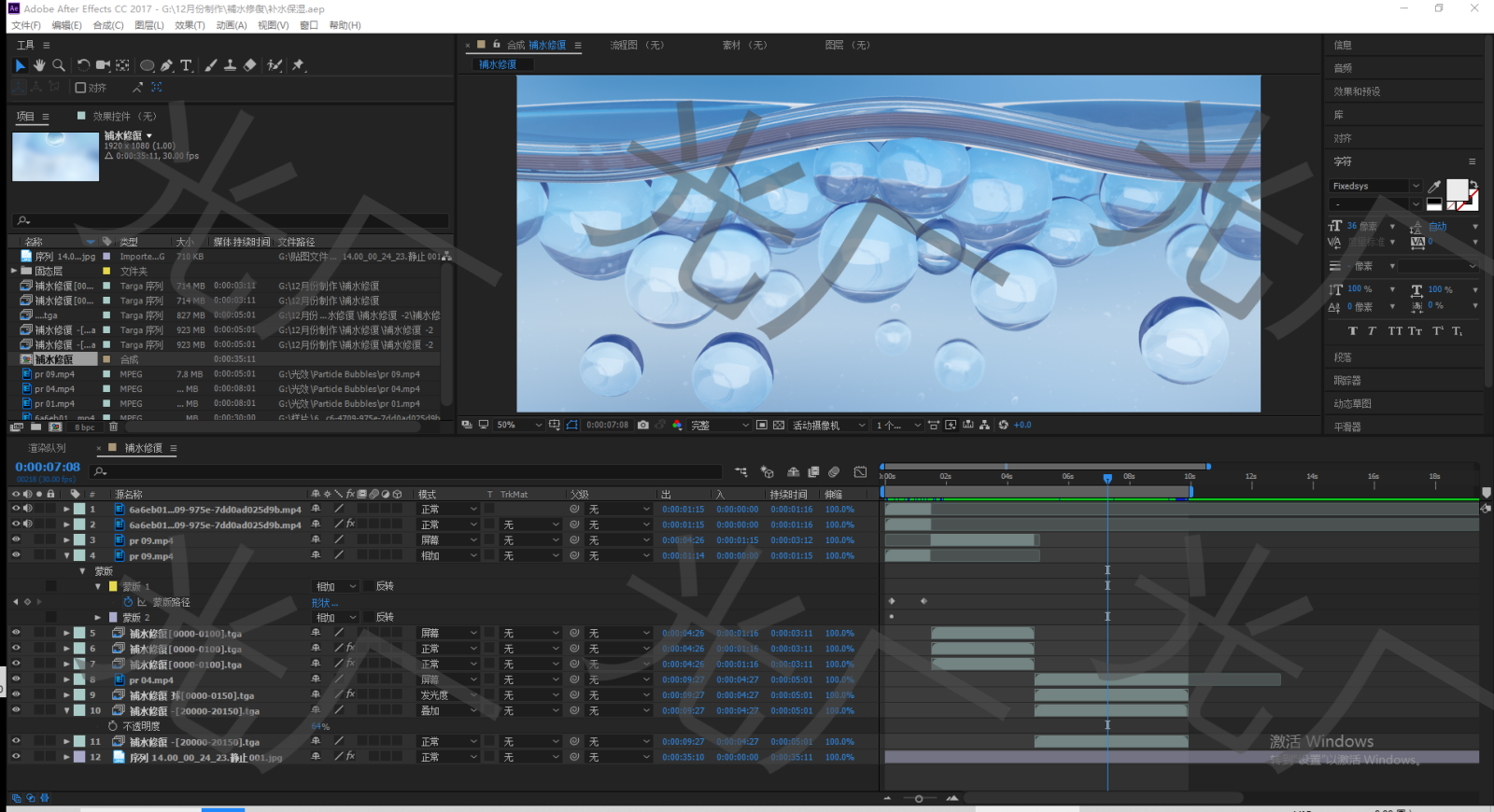1494x812 pixels.
Task: Open the 合成(C) menu
Action: (x=108, y=25)
